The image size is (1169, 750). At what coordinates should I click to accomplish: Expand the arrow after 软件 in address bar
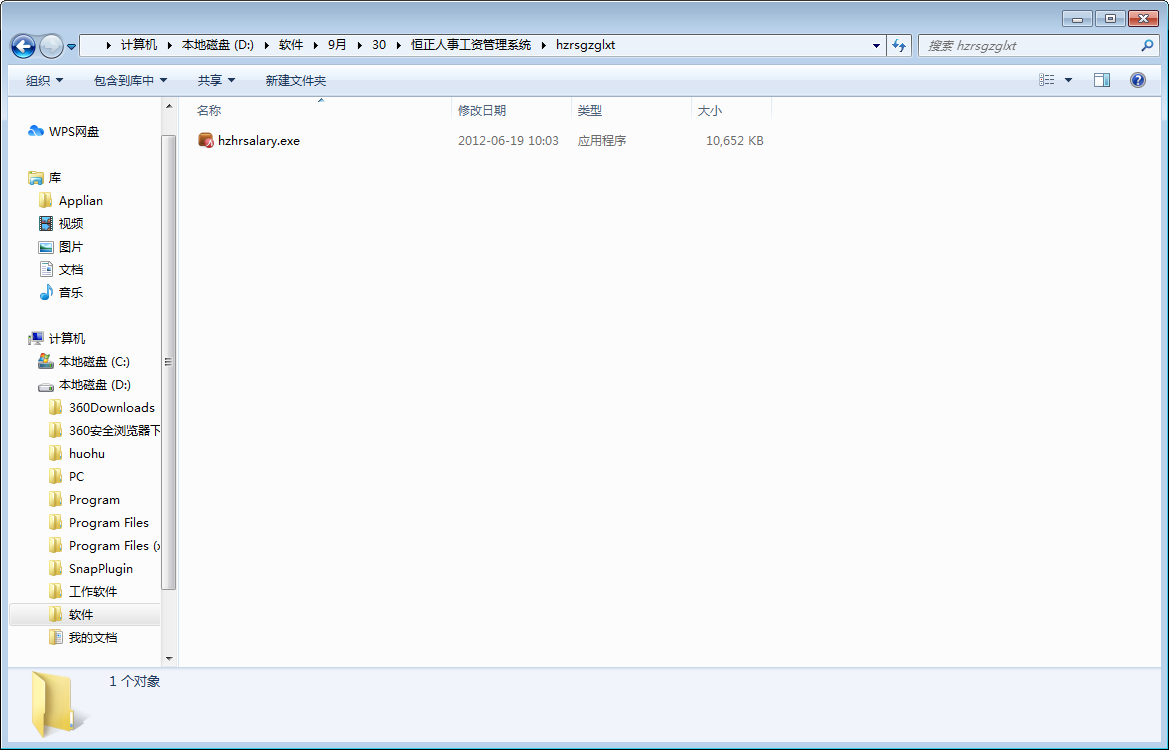[x=315, y=45]
